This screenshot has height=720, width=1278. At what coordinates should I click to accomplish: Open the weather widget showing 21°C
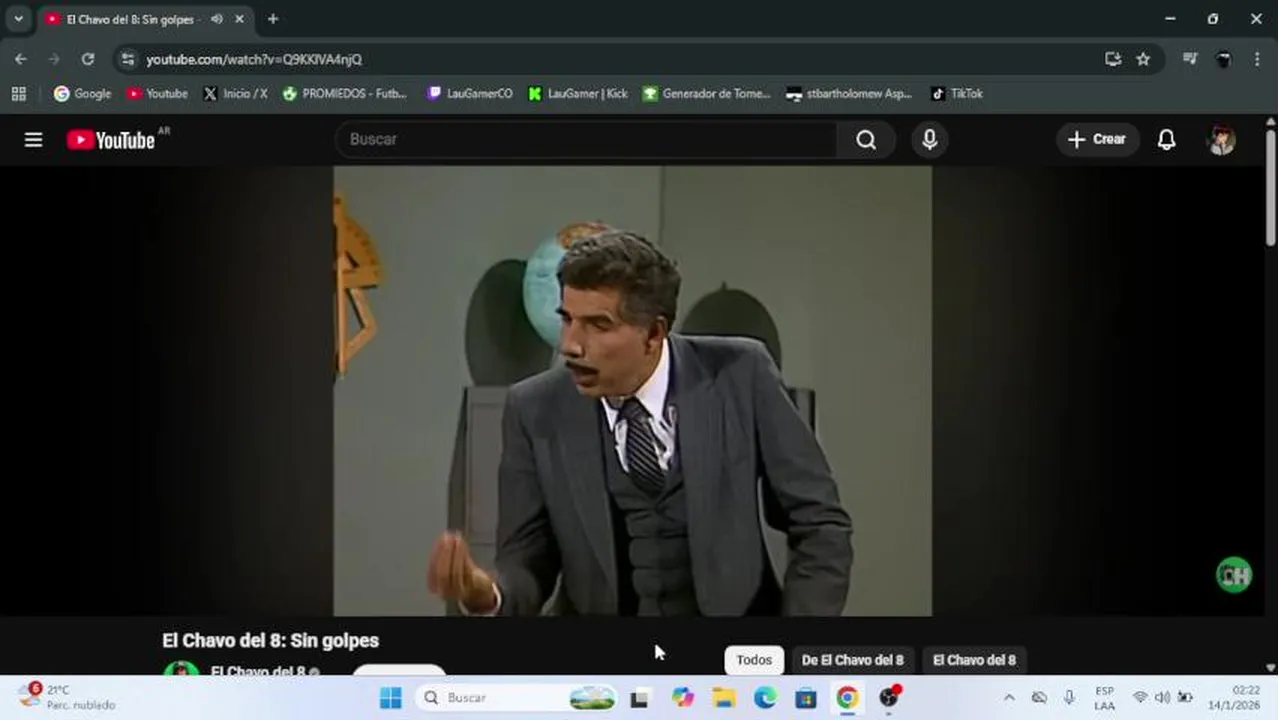(x=67, y=697)
